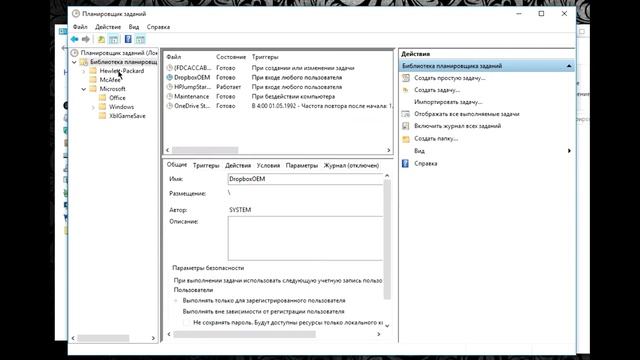Viewport: 640px width, 360px height.
Task: Sort by the Триггеры column header
Action: point(265,57)
